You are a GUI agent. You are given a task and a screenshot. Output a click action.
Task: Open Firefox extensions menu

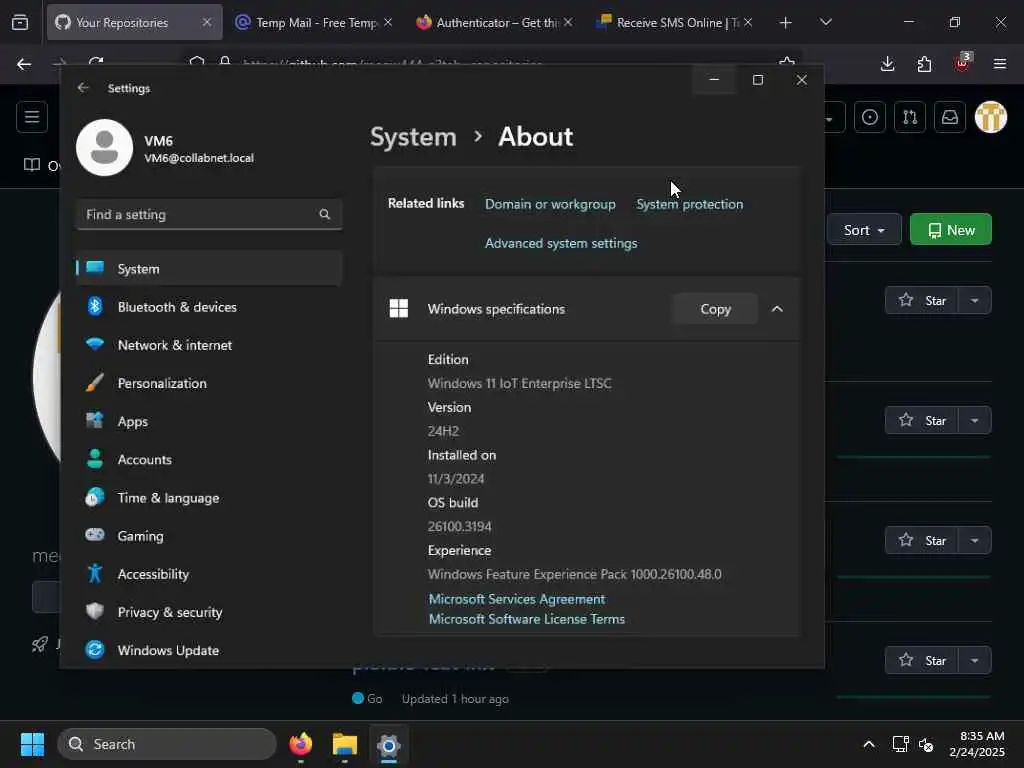pyautogui.click(x=924, y=64)
